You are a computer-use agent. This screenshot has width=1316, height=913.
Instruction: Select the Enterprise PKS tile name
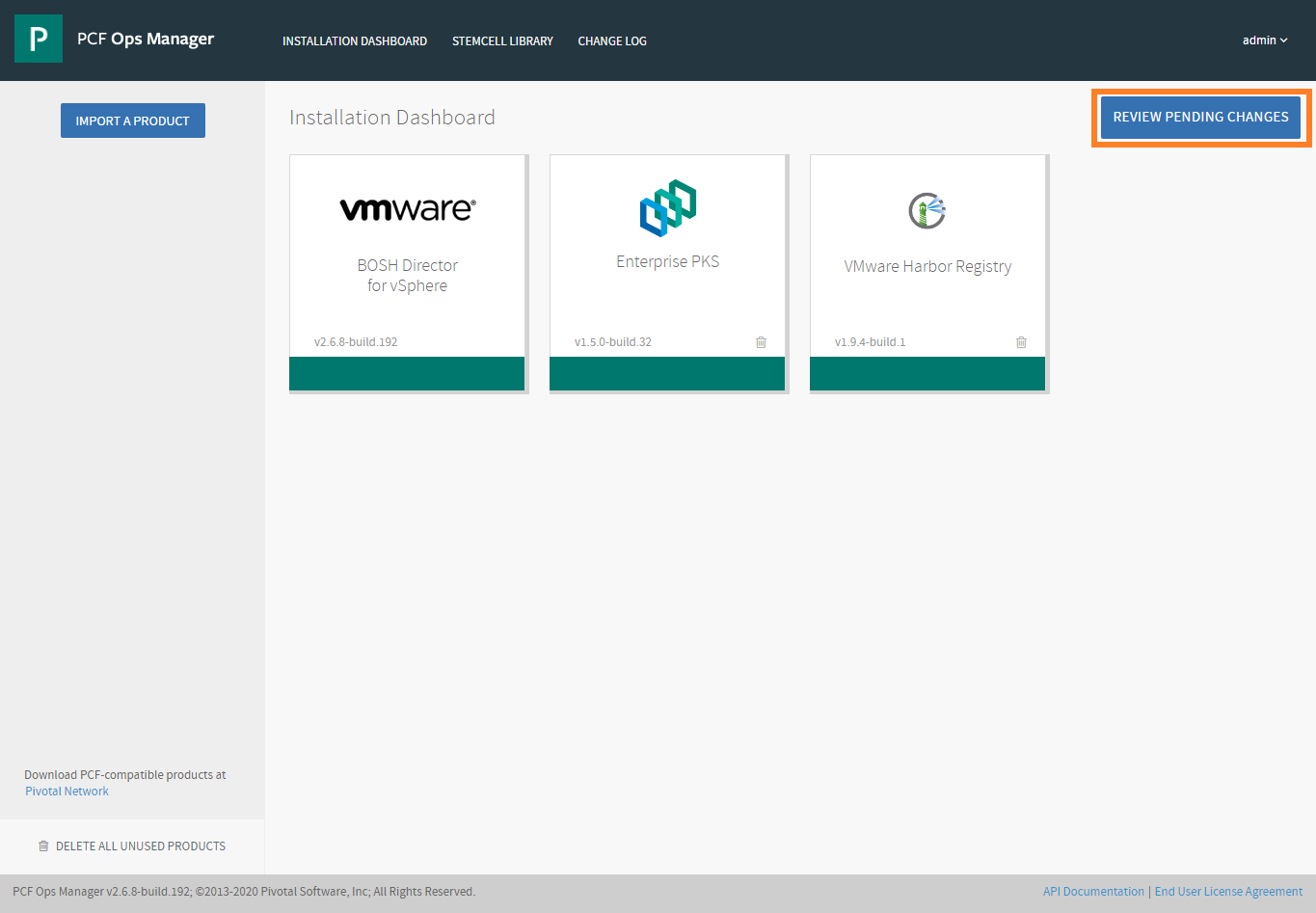pyautogui.click(x=667, y=261)
